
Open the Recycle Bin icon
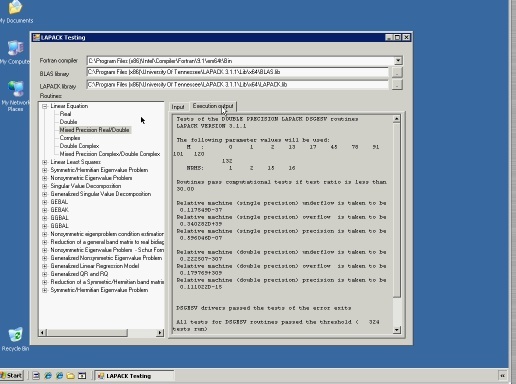[15, 339]
